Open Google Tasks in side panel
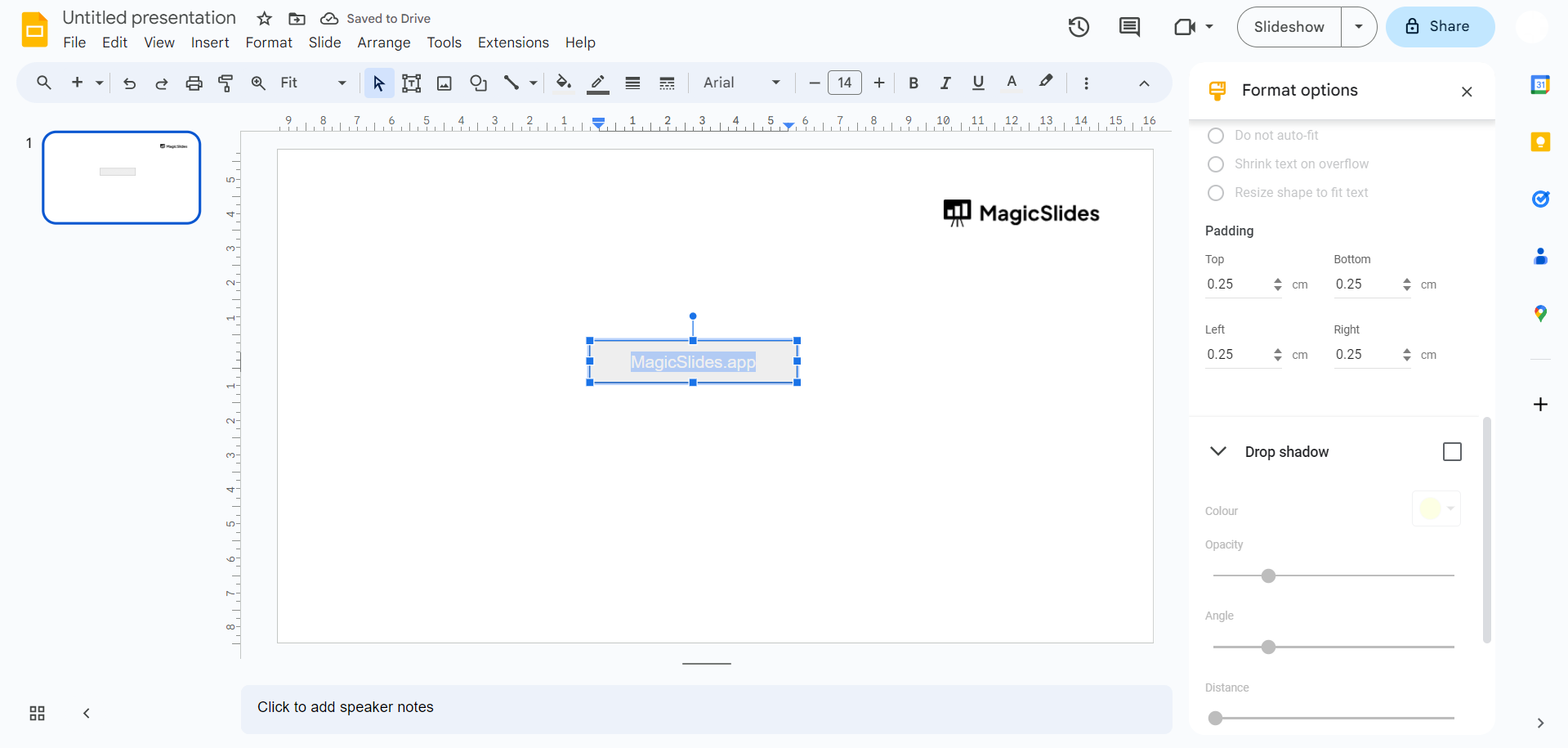The height and width of the screenshot is (748, 1568). click(1540, 199)
